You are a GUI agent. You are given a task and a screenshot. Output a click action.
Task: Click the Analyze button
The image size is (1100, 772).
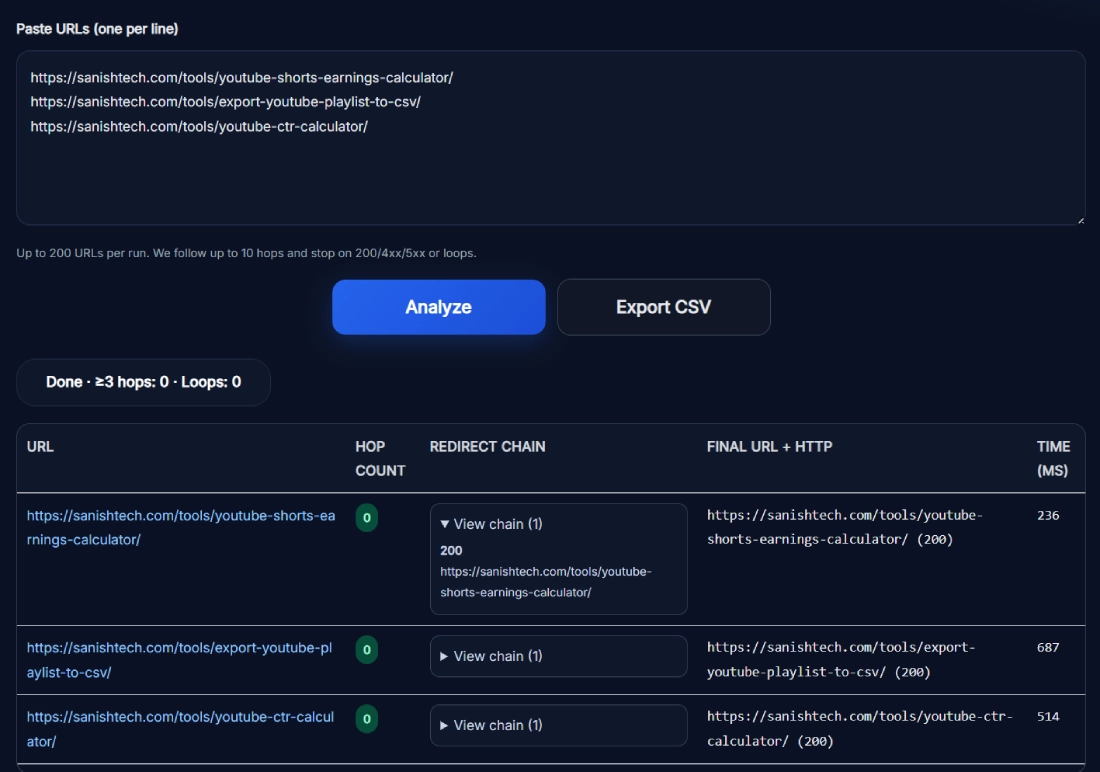point(438,307)
